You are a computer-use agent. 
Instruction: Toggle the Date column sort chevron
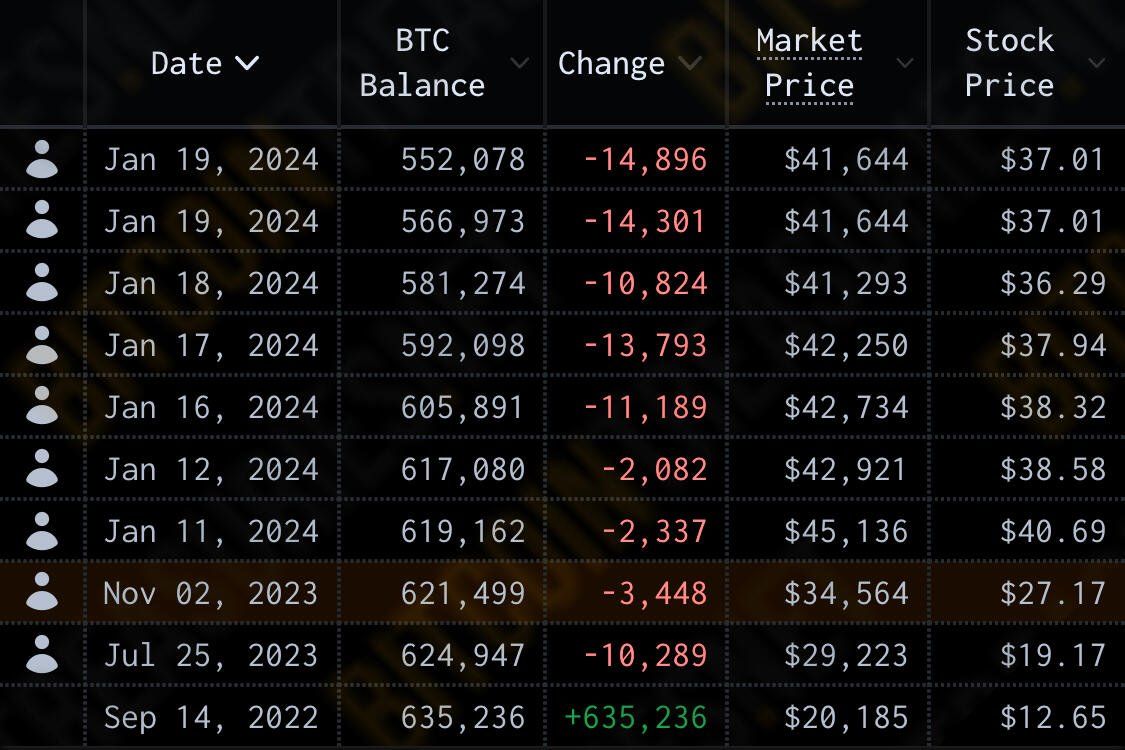[246, 63]
